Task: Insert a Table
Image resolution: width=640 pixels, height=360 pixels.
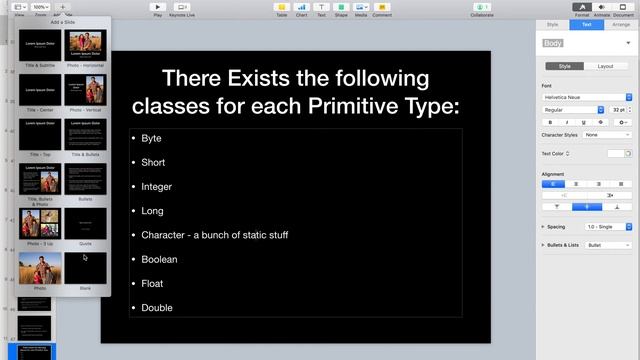Action: point(282,7)
